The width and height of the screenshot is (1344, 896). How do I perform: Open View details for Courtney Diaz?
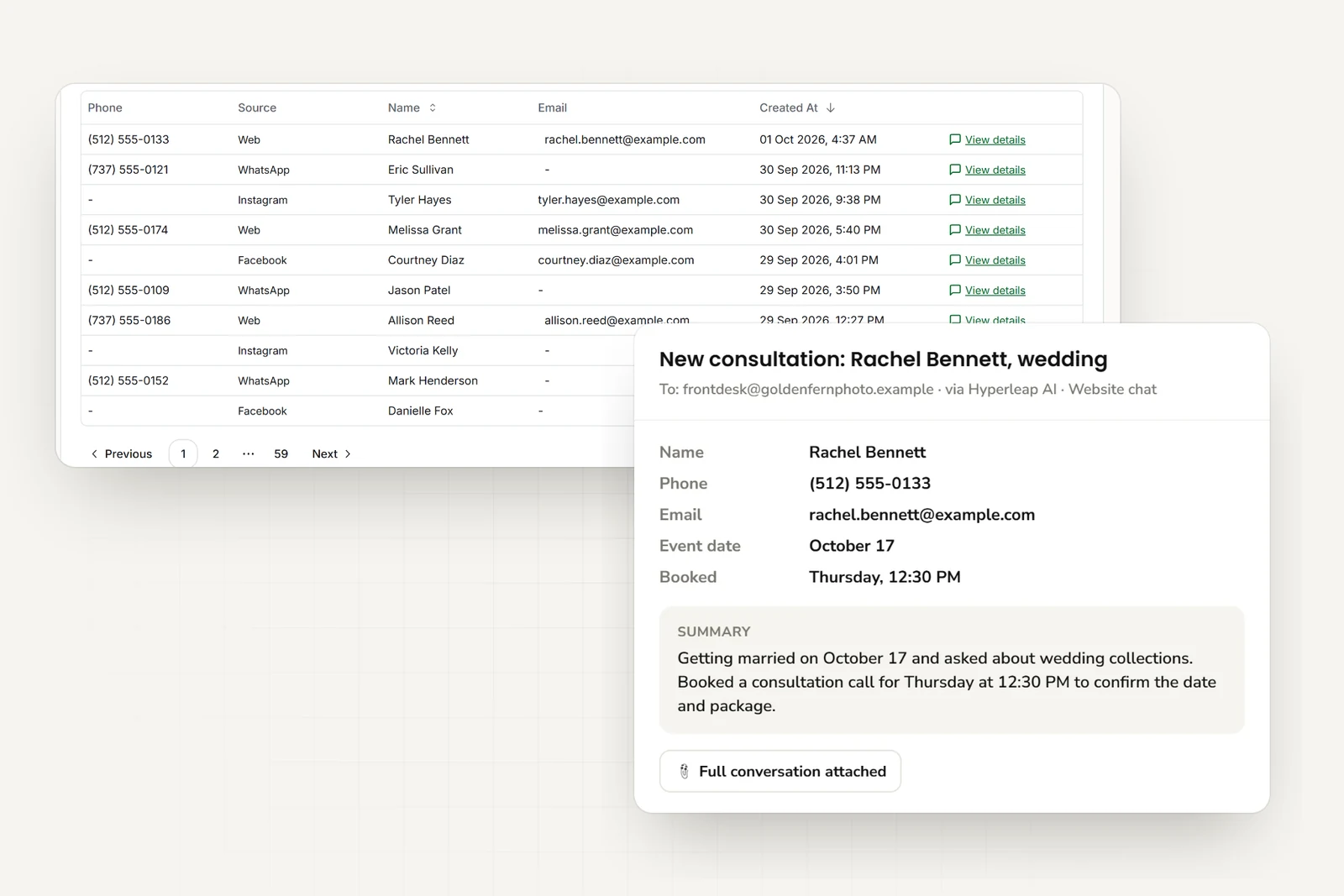click(995, 260)
